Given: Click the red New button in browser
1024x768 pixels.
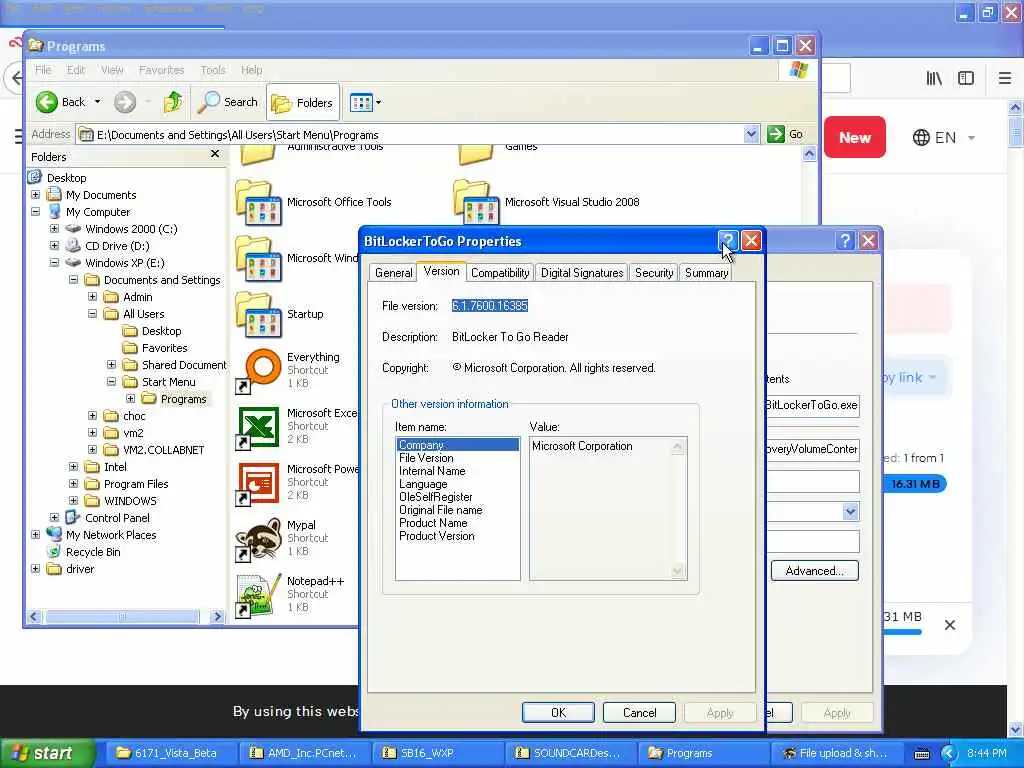Looking at the screenshot, I should tap(855, 137).
